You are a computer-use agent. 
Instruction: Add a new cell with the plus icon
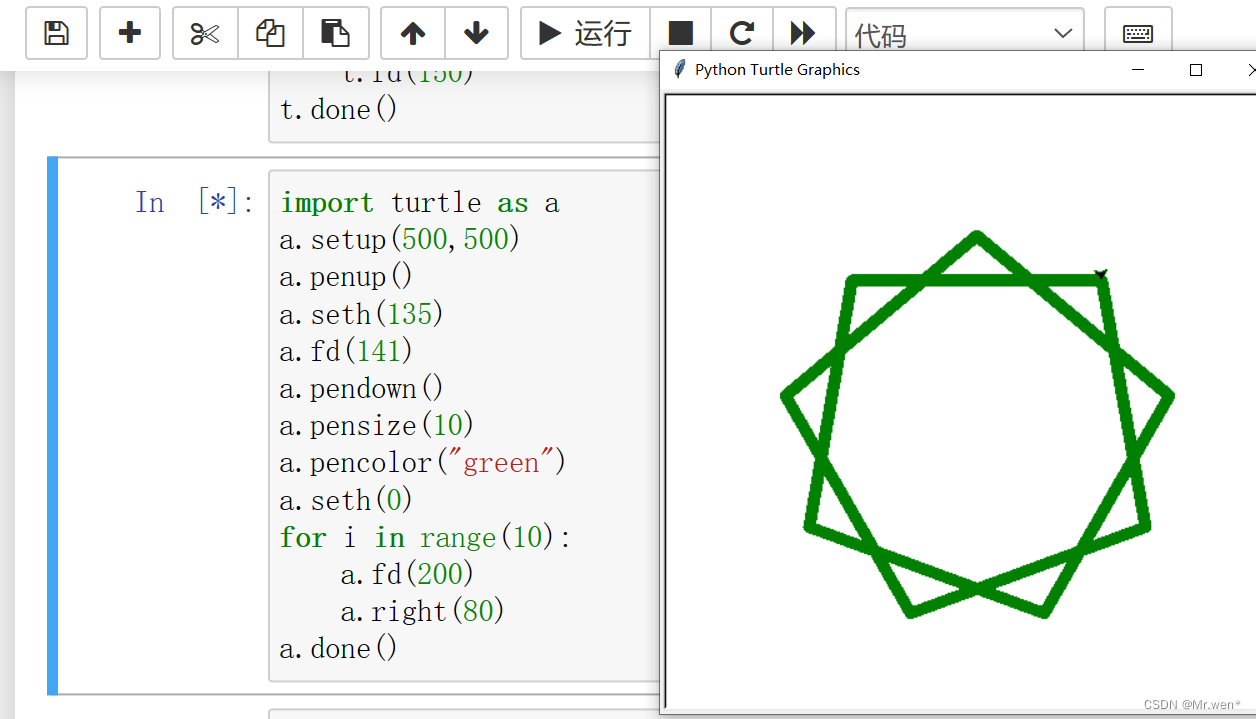coord(130,33)
